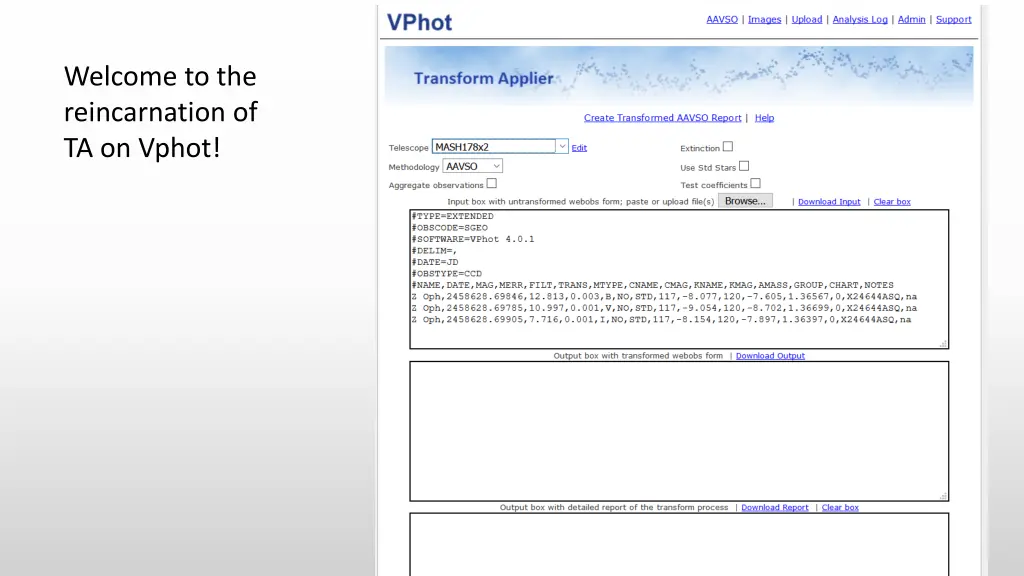This screenshot has width=1024, height=576.
Task: Click the Z Oph 12.813 B-filter row
Action: pos(664,296)
